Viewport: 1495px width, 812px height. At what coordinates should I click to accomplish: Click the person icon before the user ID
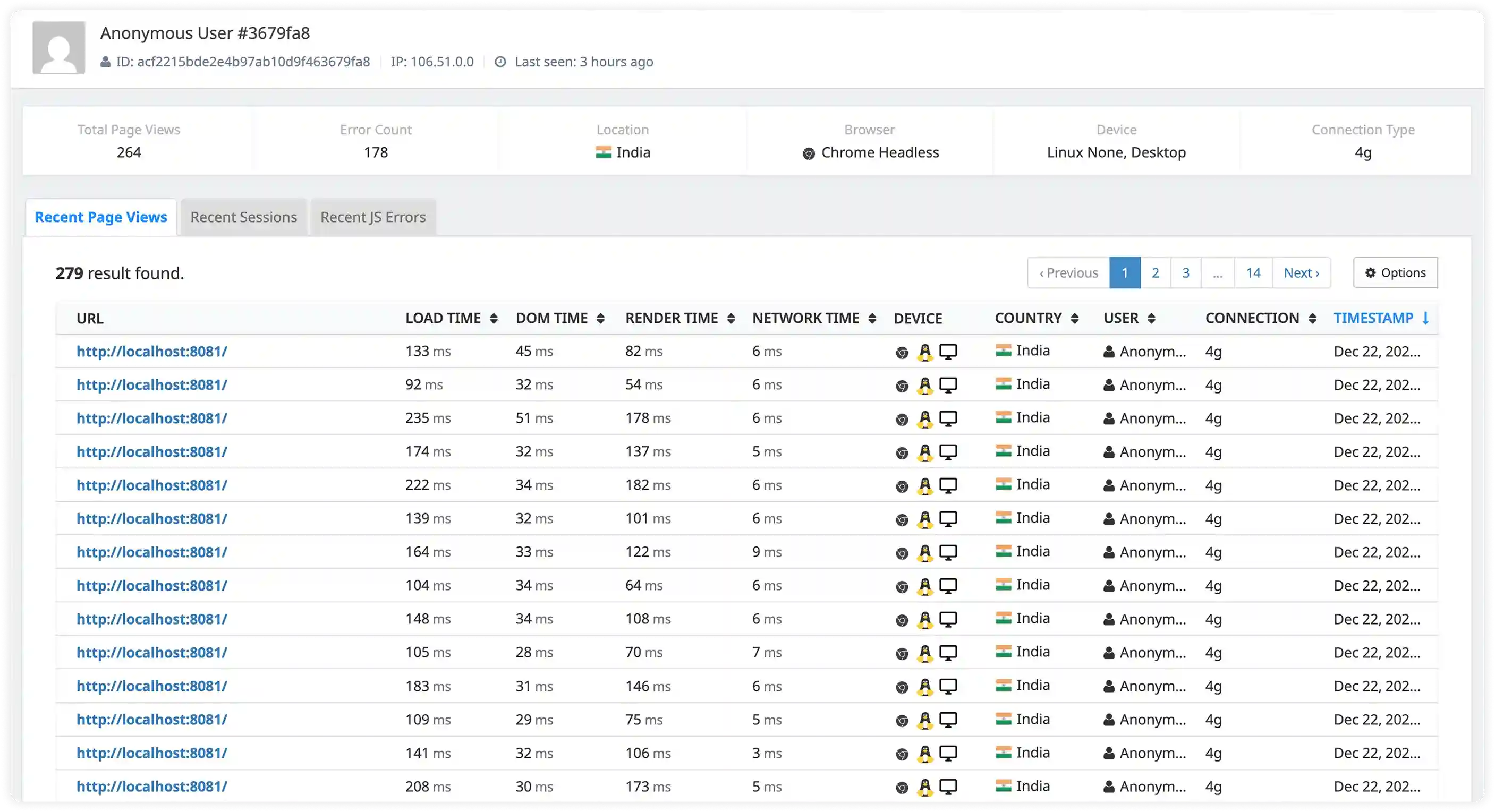[105, 62]
